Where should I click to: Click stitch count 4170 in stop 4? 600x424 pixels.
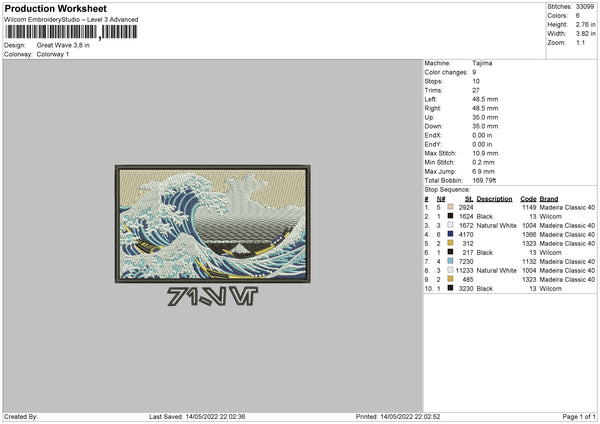point(466,235)
